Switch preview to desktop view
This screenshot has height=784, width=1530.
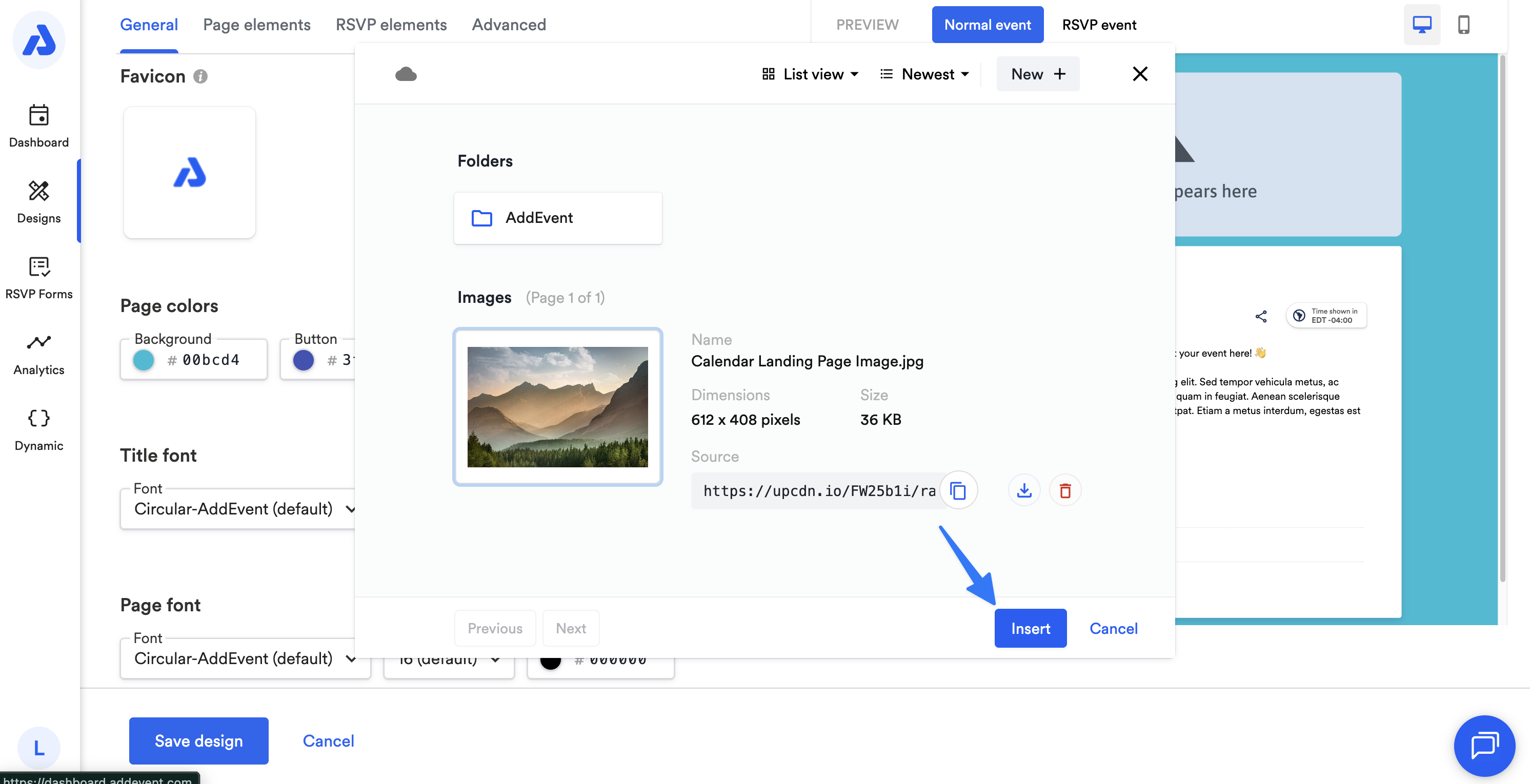[x=1421, y=25]
